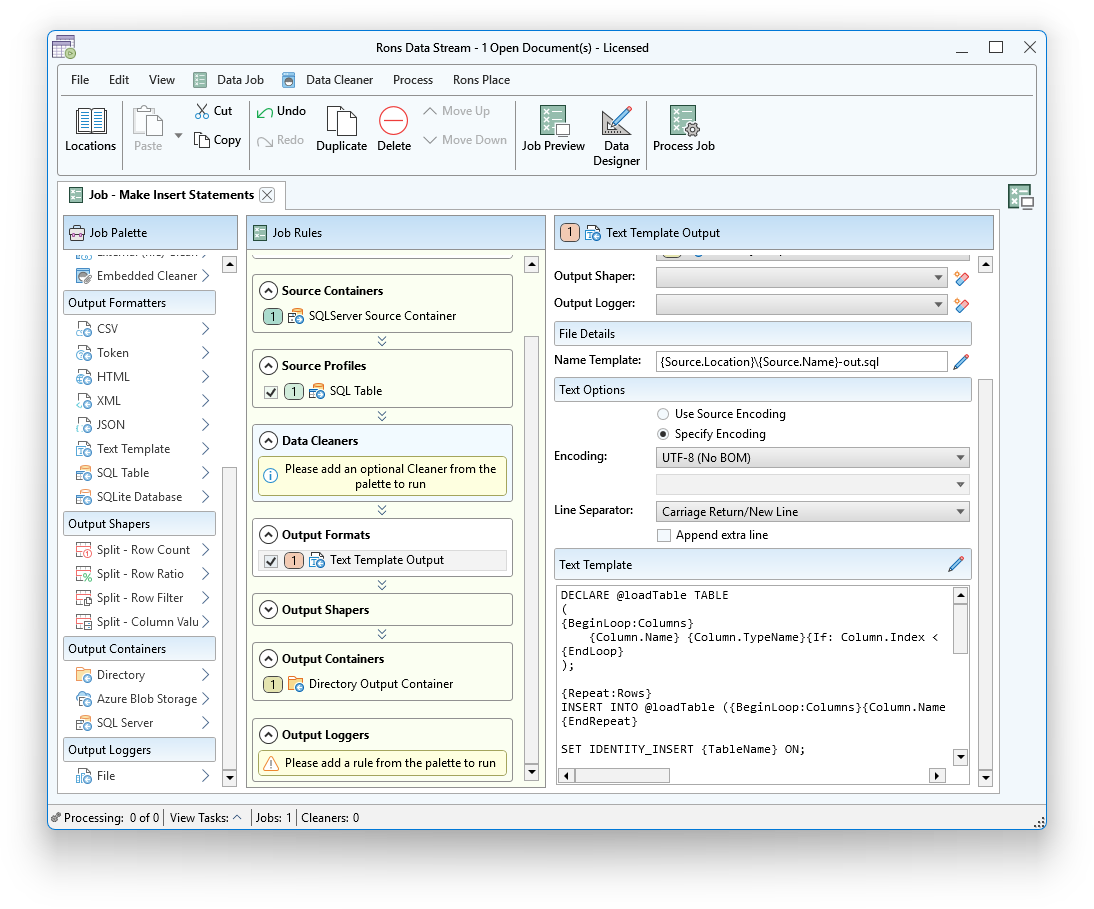
Task: Open the Process menu
Action: coord(413,80)
